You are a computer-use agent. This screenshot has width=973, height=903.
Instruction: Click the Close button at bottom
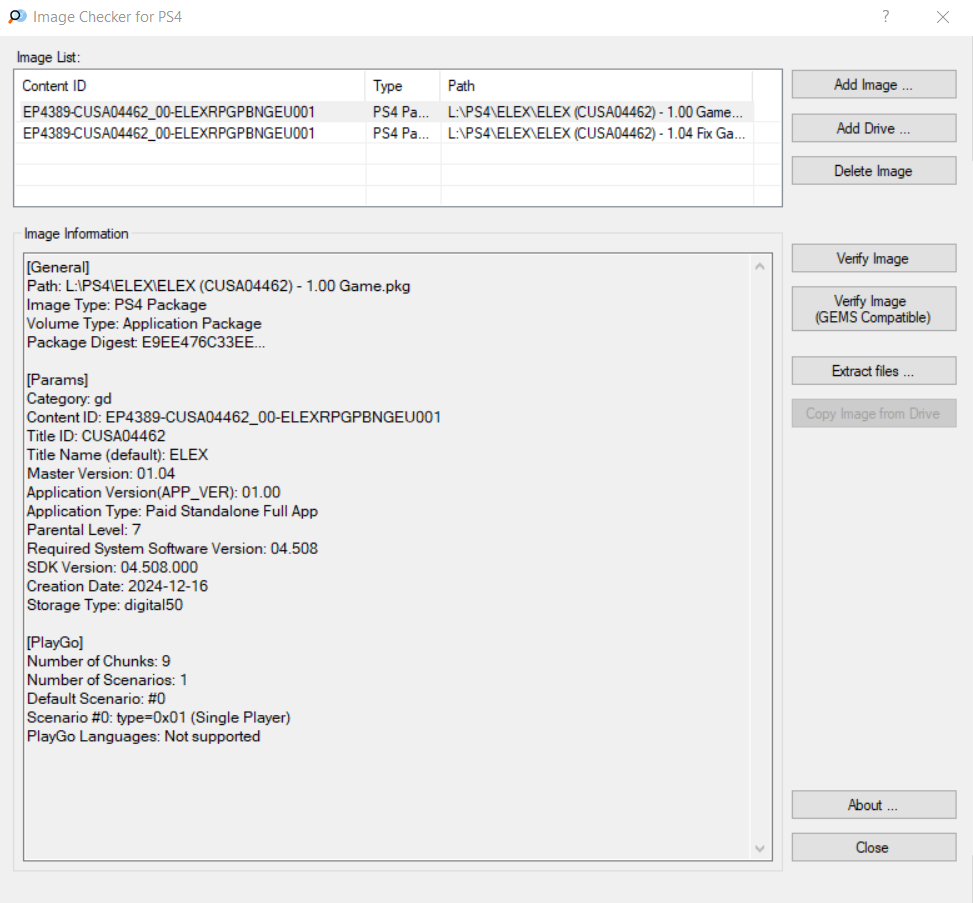click(873, 847)
